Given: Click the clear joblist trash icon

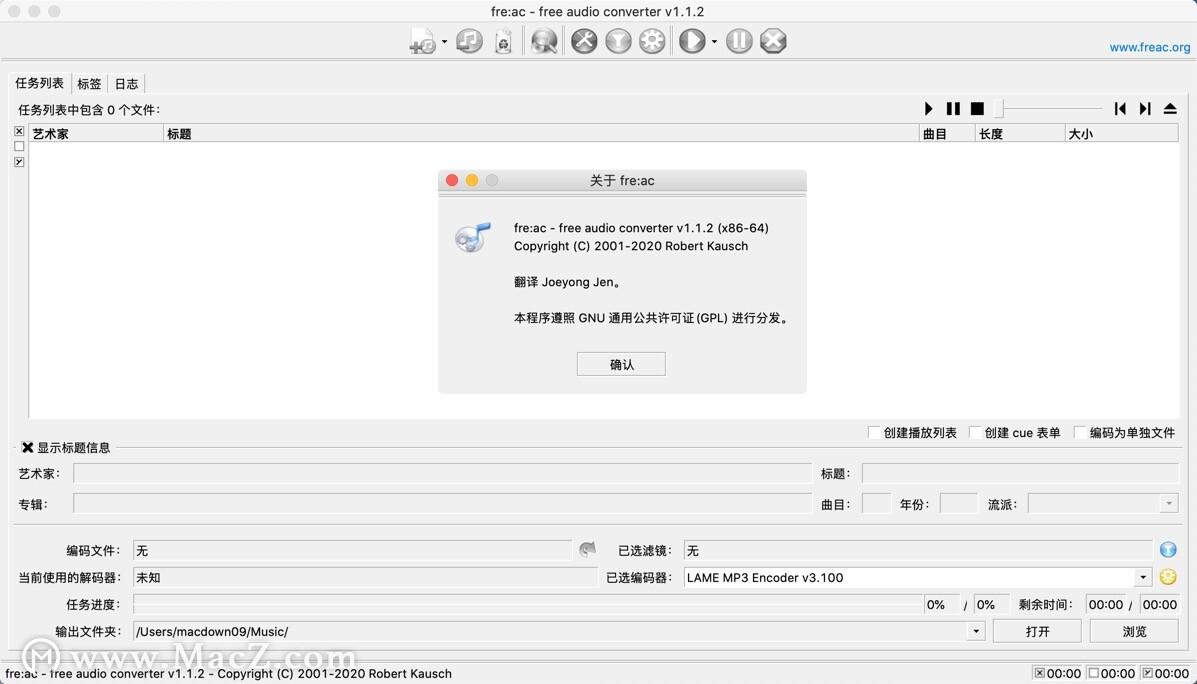Looking at the screenshot, I should tap(503, 41).
